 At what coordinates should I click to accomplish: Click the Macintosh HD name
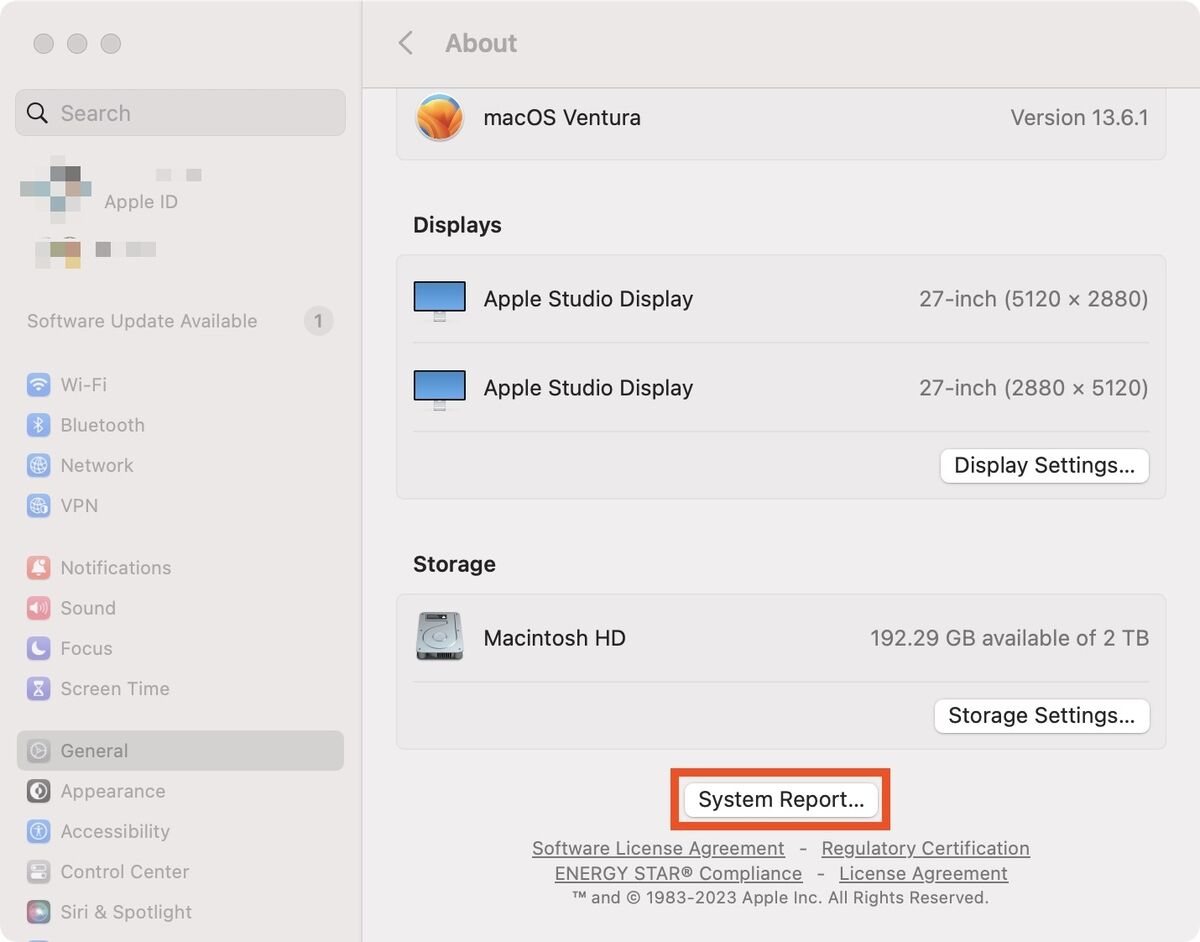554,638
